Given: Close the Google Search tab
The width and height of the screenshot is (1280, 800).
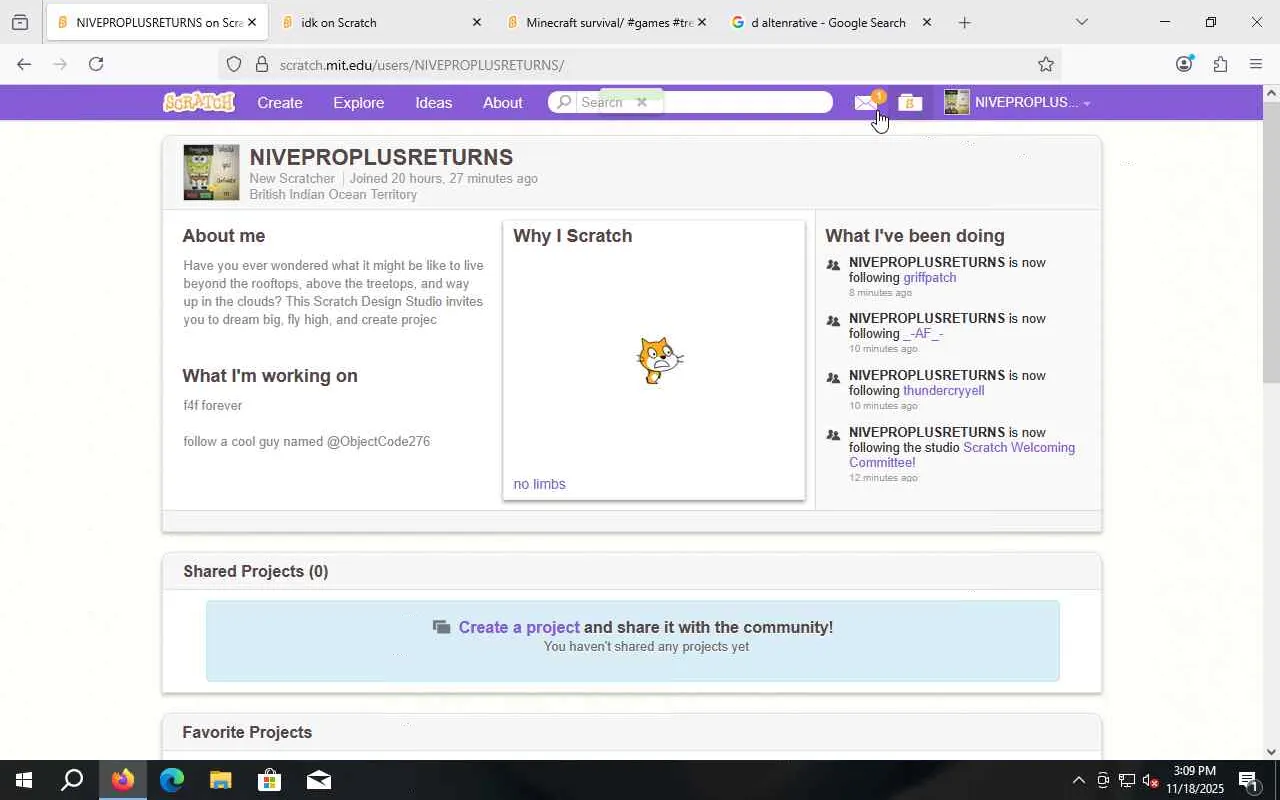Looking at the screenshot, I should point(926,22).
